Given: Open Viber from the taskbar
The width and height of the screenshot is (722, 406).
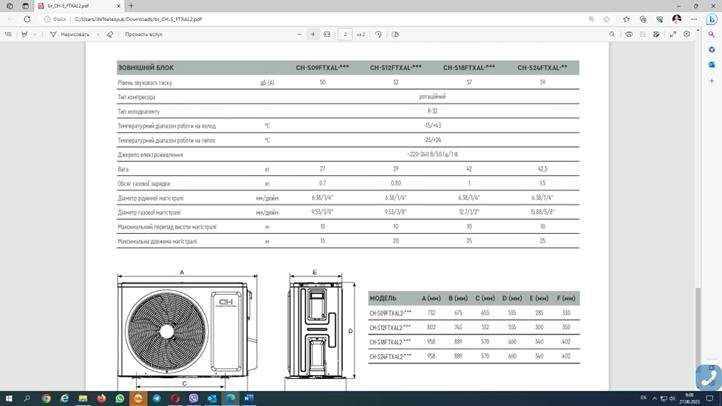Looking at the screenshot, I should click(x=193, y=399).
